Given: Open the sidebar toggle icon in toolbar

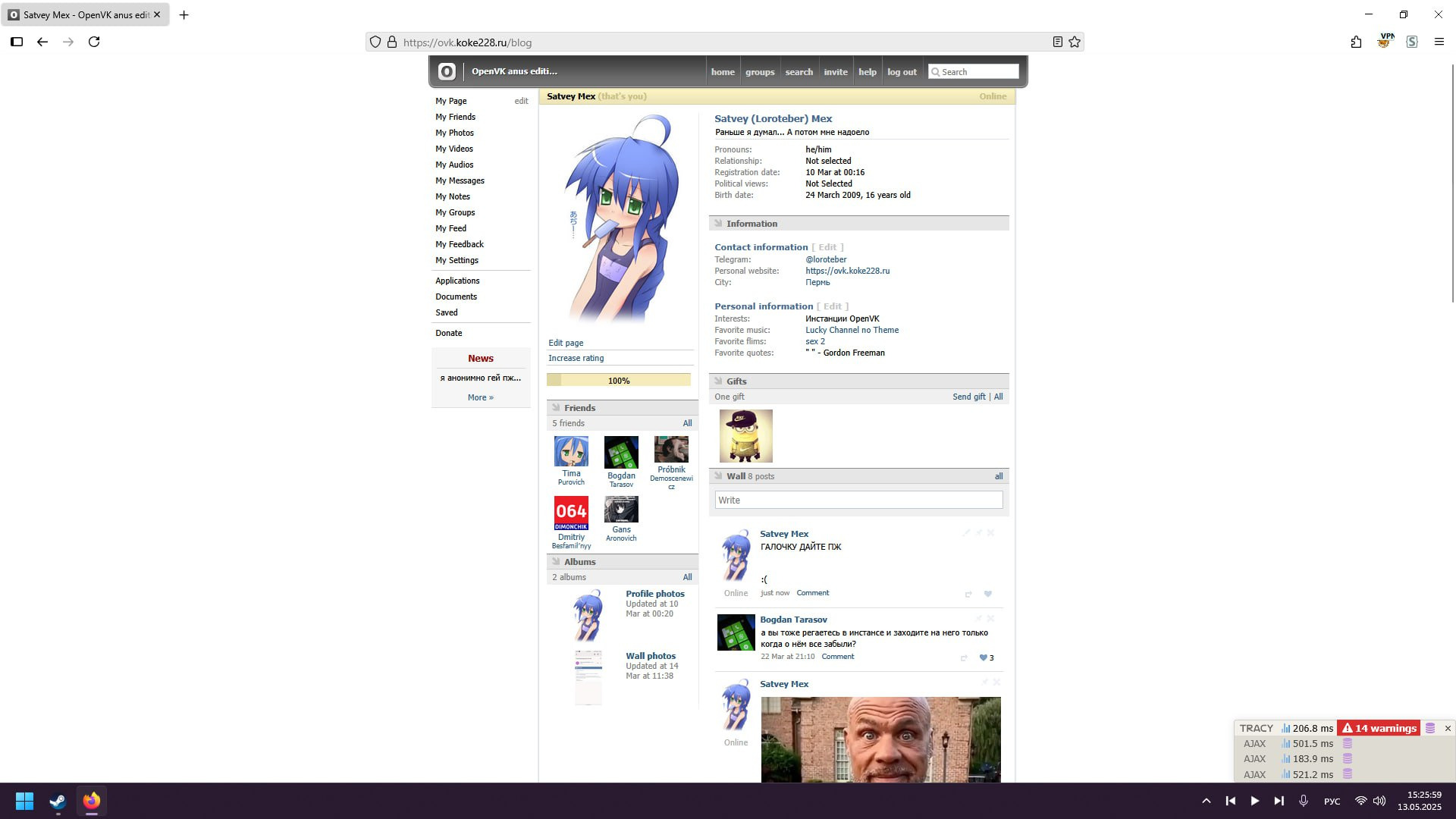Looking at the screenshot, I should point(17,42).
